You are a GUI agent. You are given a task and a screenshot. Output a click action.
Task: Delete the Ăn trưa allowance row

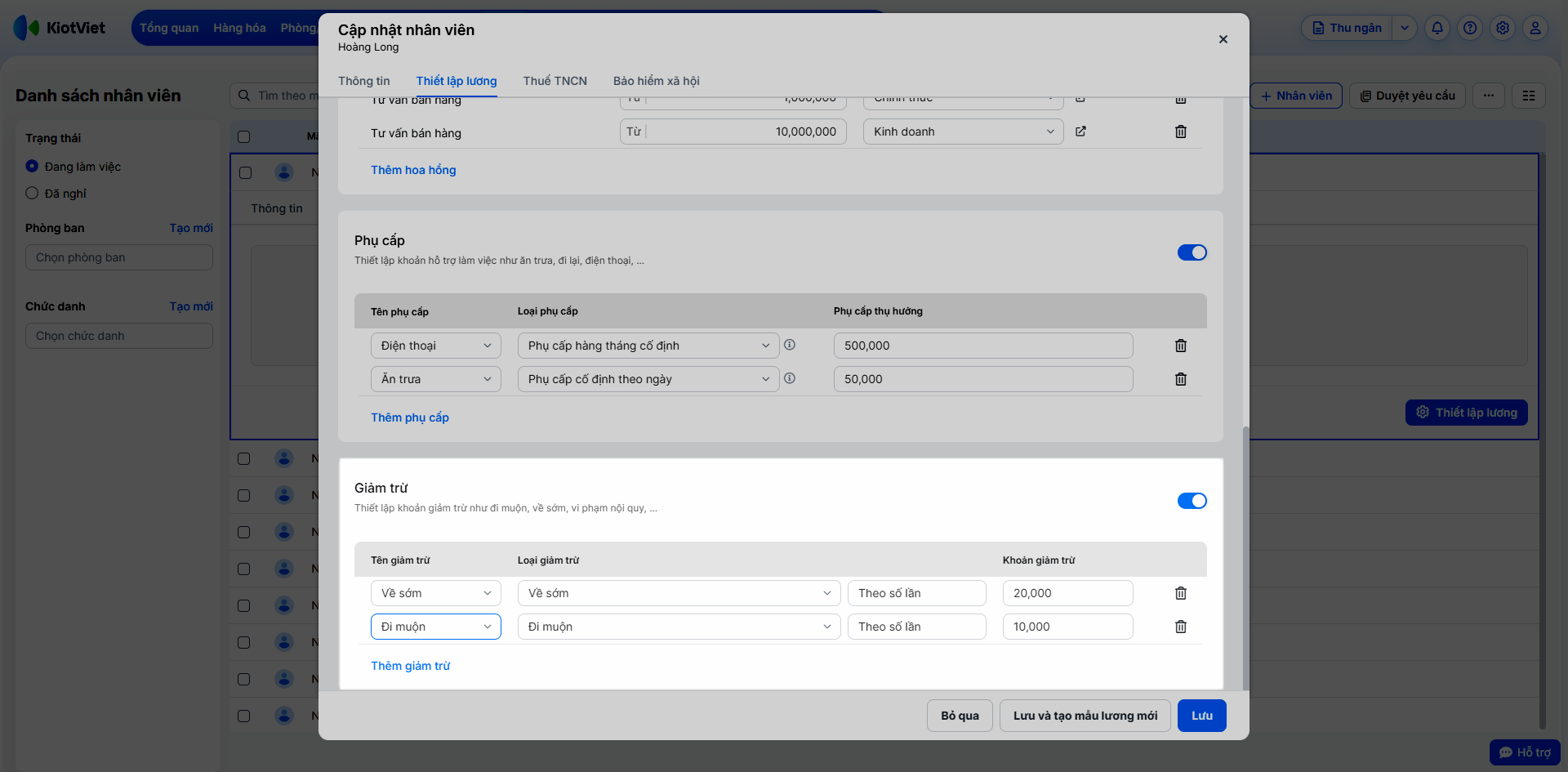[x=1181, y=379]
